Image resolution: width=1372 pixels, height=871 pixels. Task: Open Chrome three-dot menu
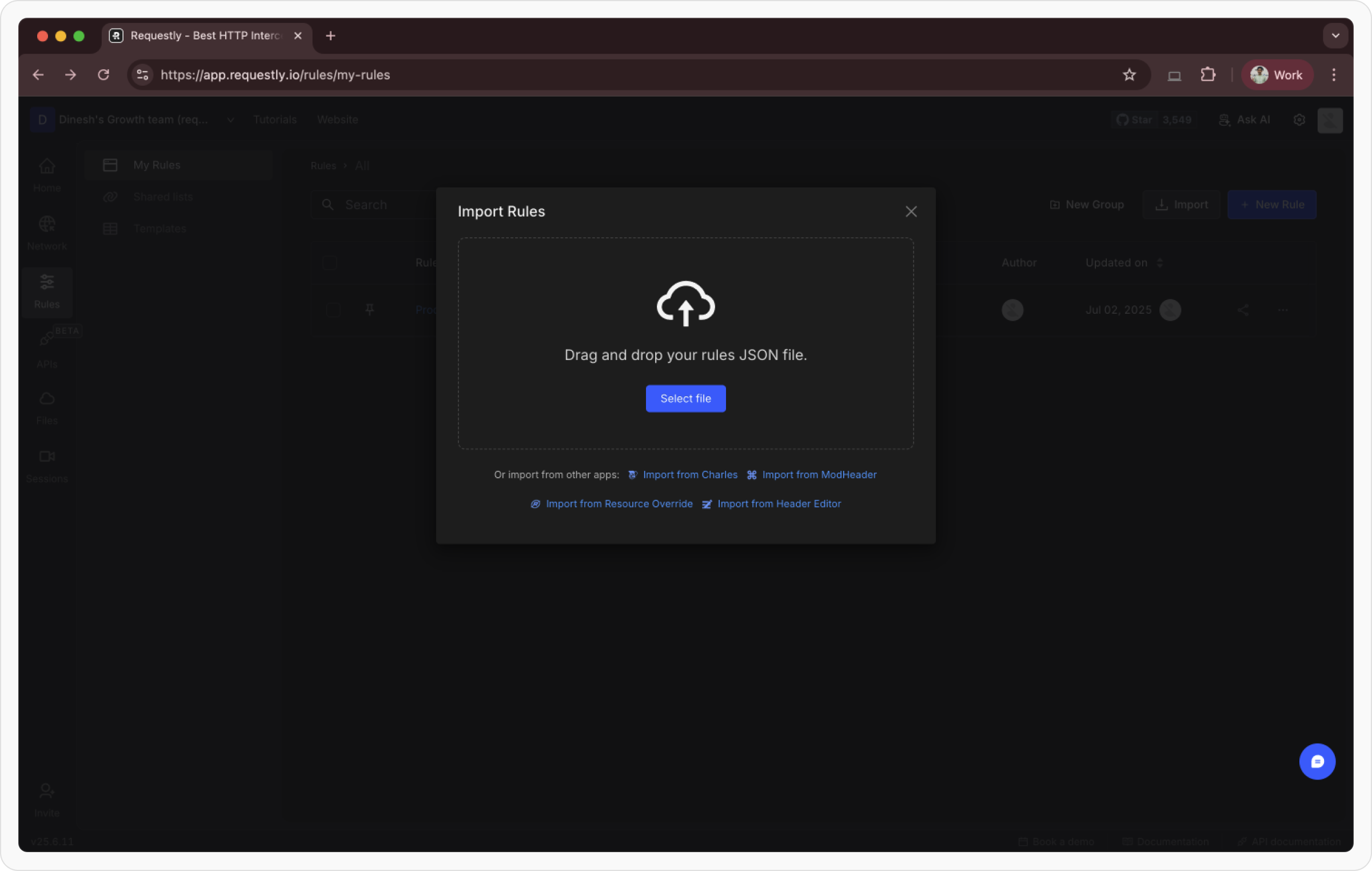click(x=1334, y=75)
